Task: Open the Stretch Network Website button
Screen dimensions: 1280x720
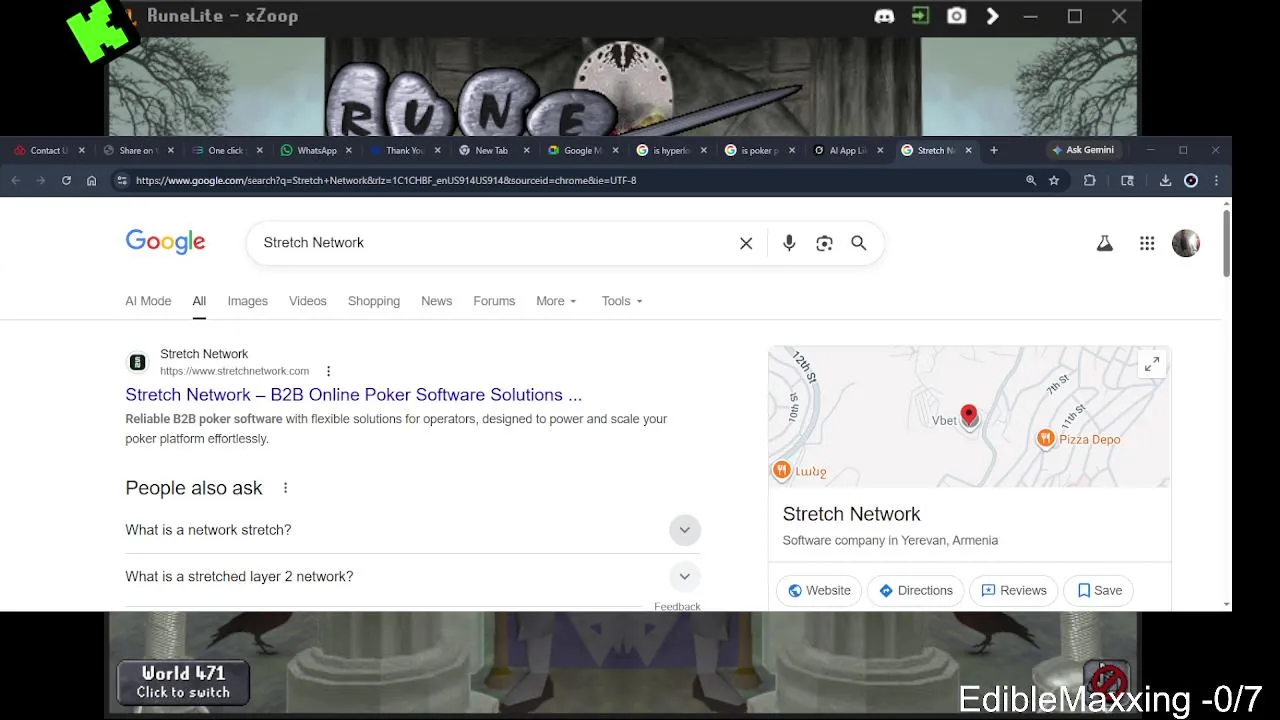Action: 819,590
